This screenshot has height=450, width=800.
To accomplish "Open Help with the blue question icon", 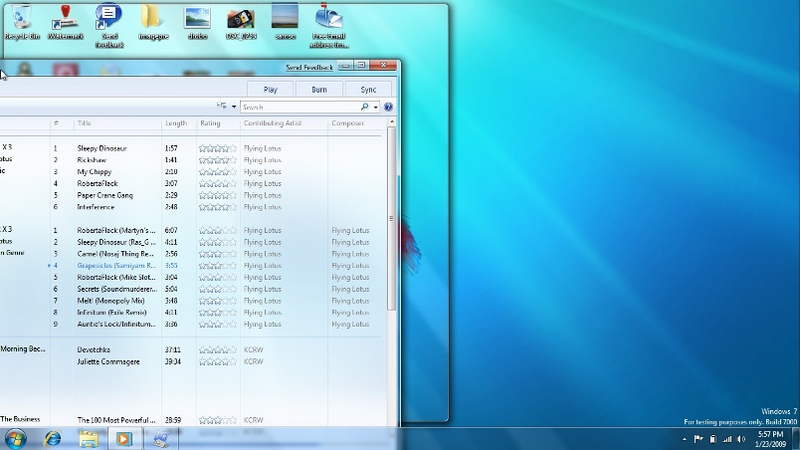I will tap(388, 107).
